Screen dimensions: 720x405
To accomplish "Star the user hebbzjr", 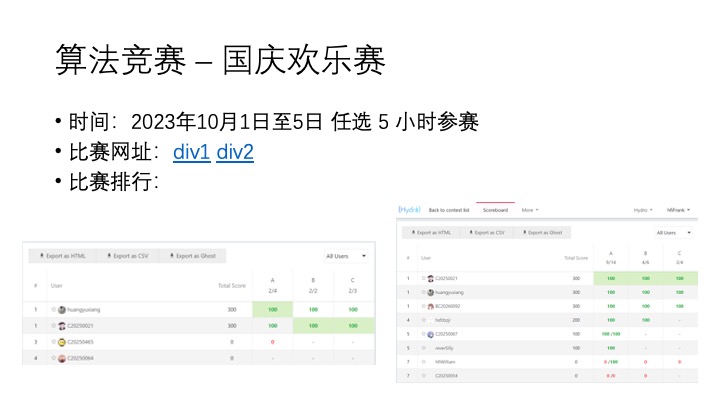I will coord(424,319).
